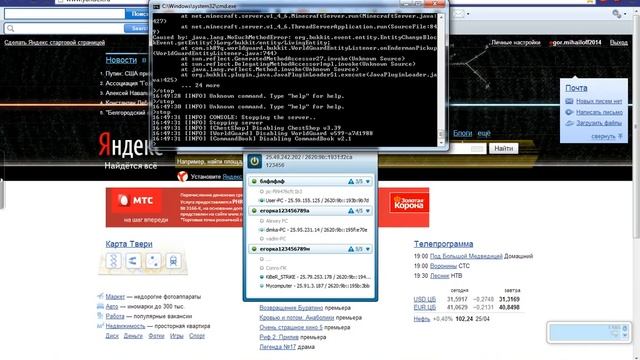Screen dimensions: 640x360
Task: Expand the блфпфпф network dropdown arrow
Action: pyautogui.click(x=368, y=181)
